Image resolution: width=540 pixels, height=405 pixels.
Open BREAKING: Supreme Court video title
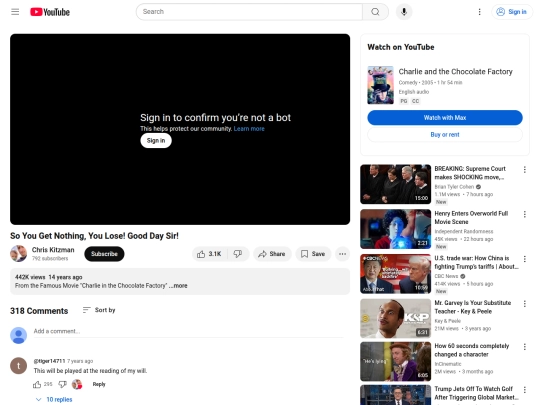pyautogui.click(x=470, y=173)
